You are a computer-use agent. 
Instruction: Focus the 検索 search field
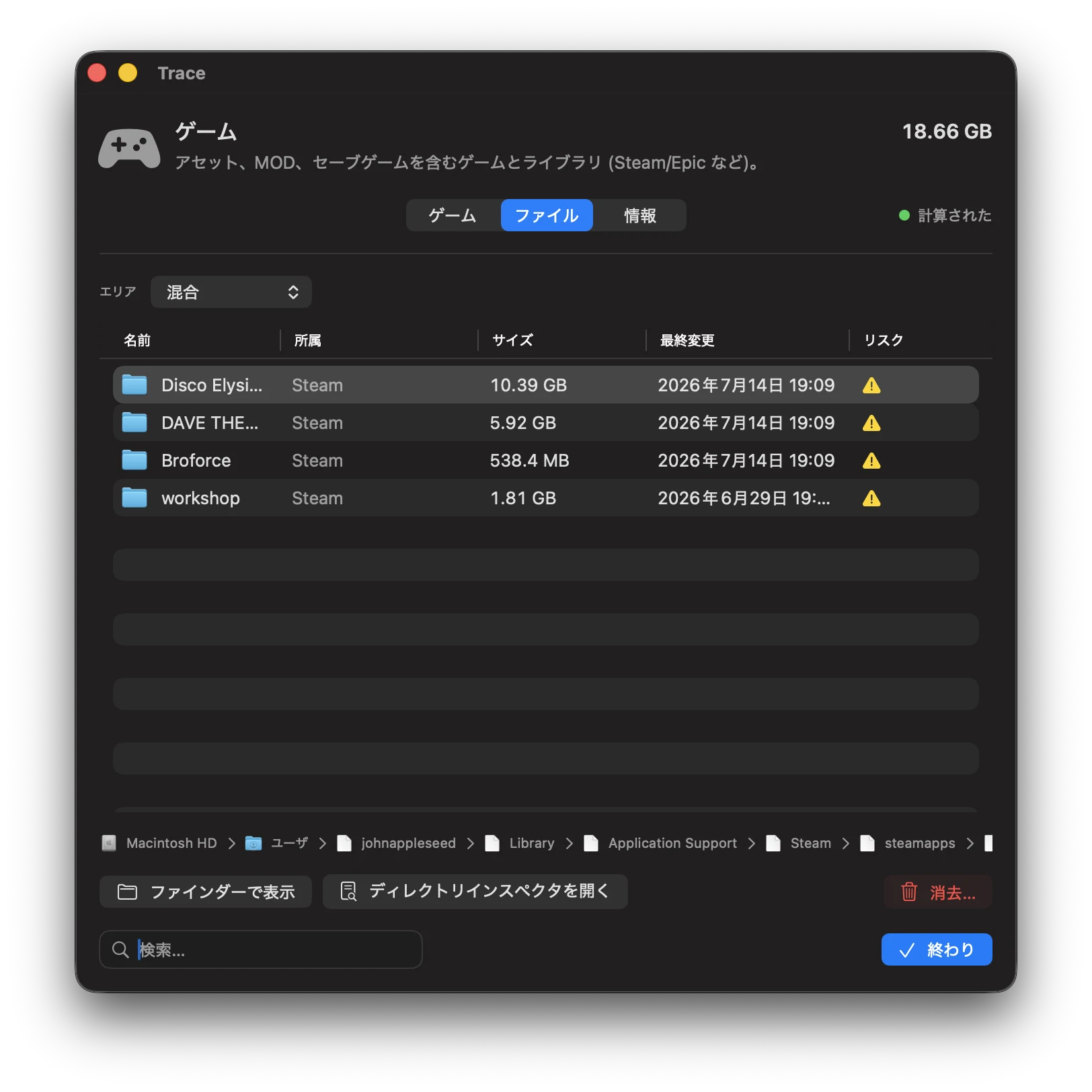point(261,949)
